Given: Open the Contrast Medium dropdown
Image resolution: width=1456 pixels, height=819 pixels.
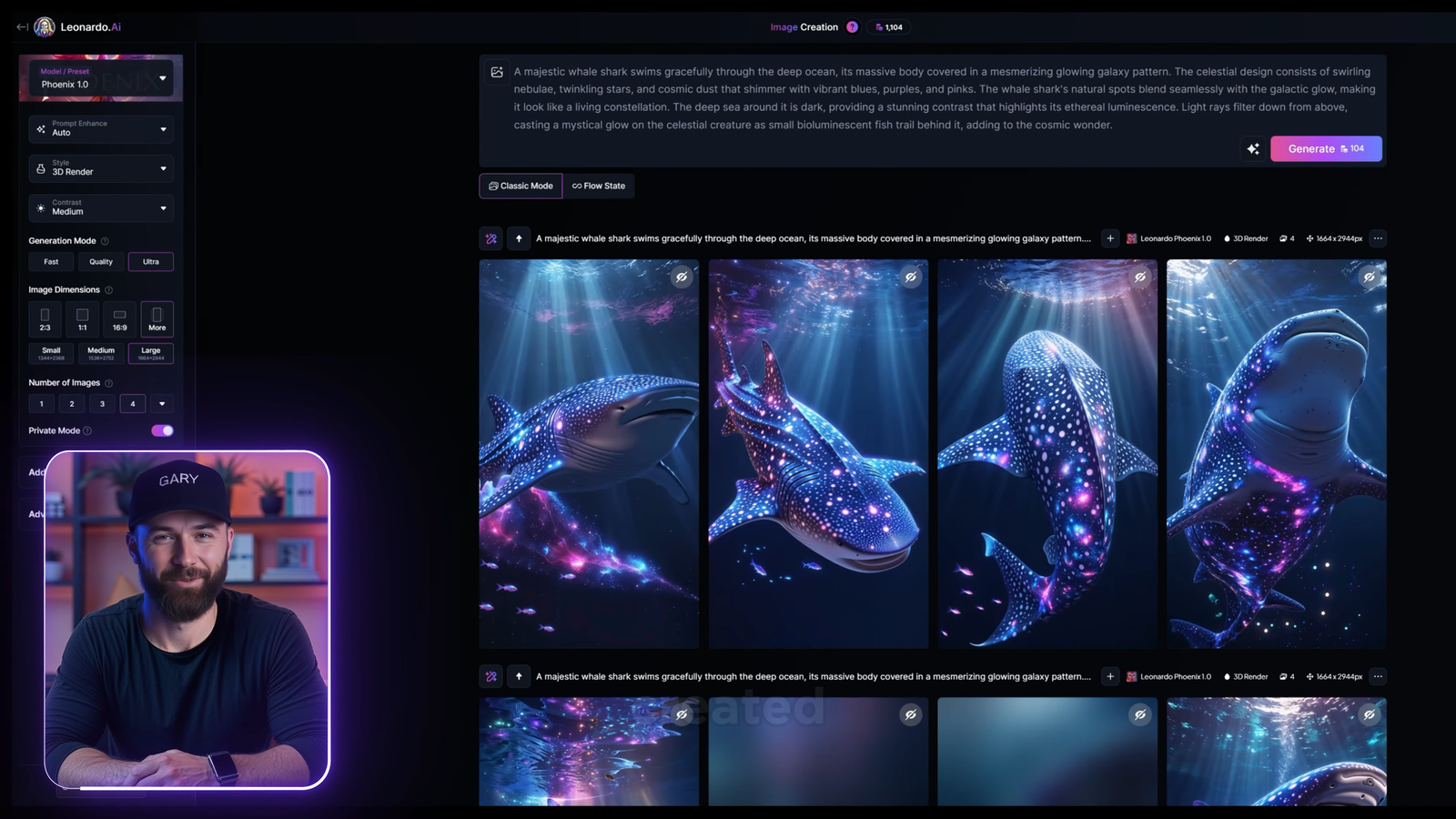Looking at the screenshot, I should pyautogui.click(x=101, y=208).
